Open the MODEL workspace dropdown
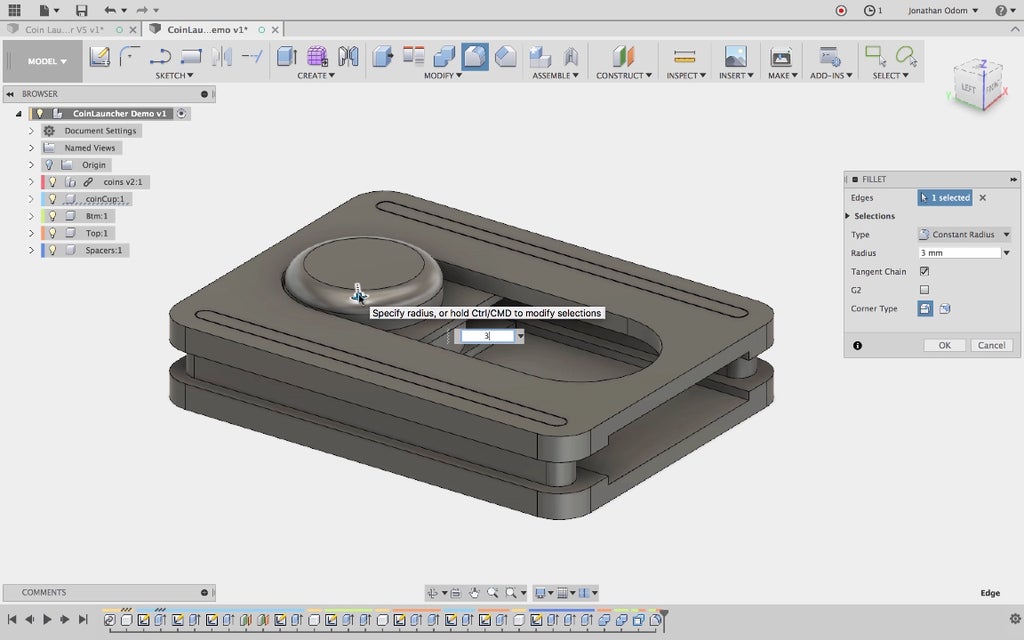The height and width of the screenshot is (640, 1024). coord(47,61)
